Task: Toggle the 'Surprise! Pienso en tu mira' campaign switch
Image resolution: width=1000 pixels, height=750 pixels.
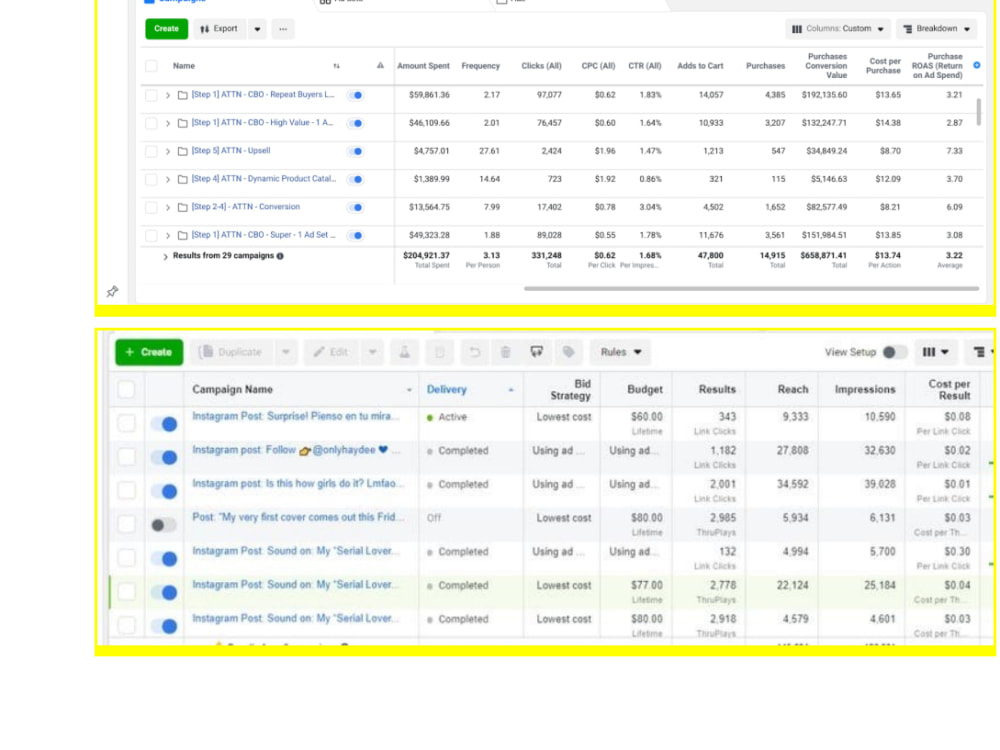Action: (164, 424)
